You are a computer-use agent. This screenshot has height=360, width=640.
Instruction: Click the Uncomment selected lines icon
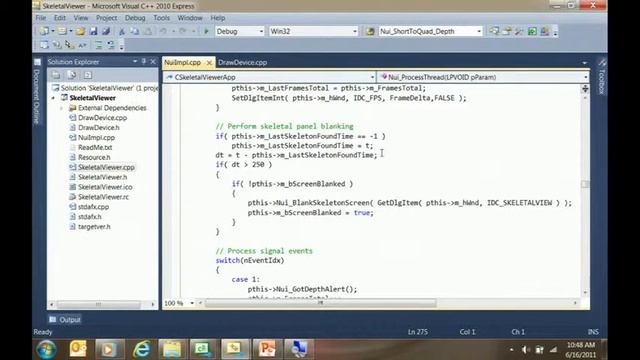111,45
